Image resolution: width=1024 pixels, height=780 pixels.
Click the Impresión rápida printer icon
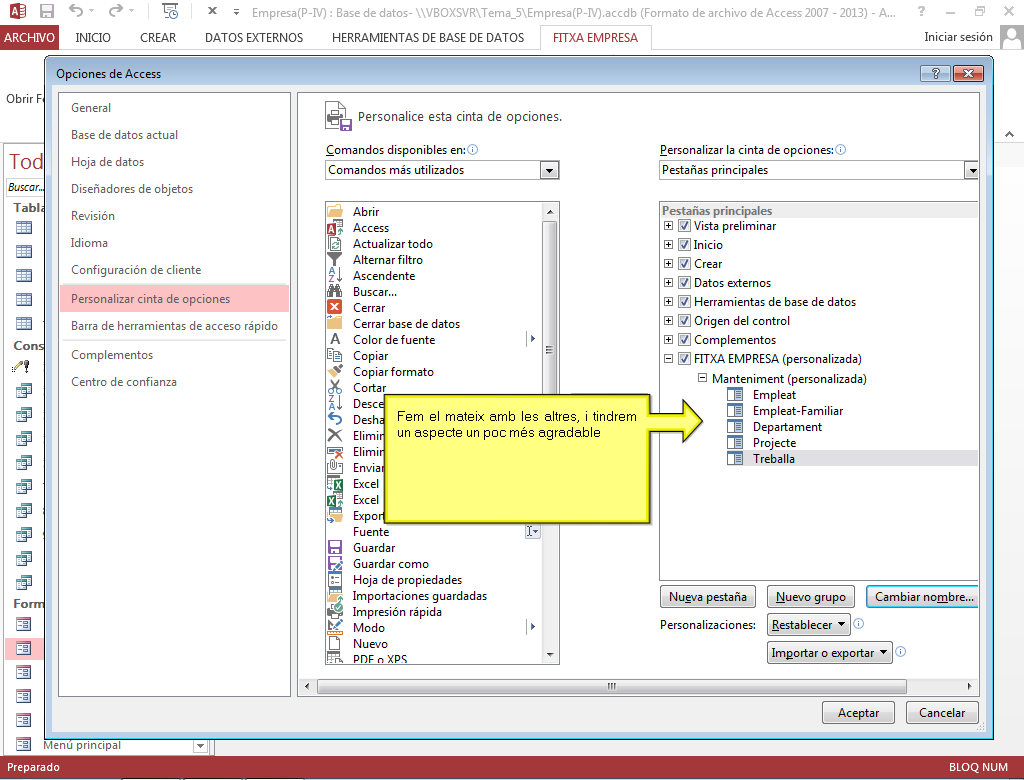point(334,611)
